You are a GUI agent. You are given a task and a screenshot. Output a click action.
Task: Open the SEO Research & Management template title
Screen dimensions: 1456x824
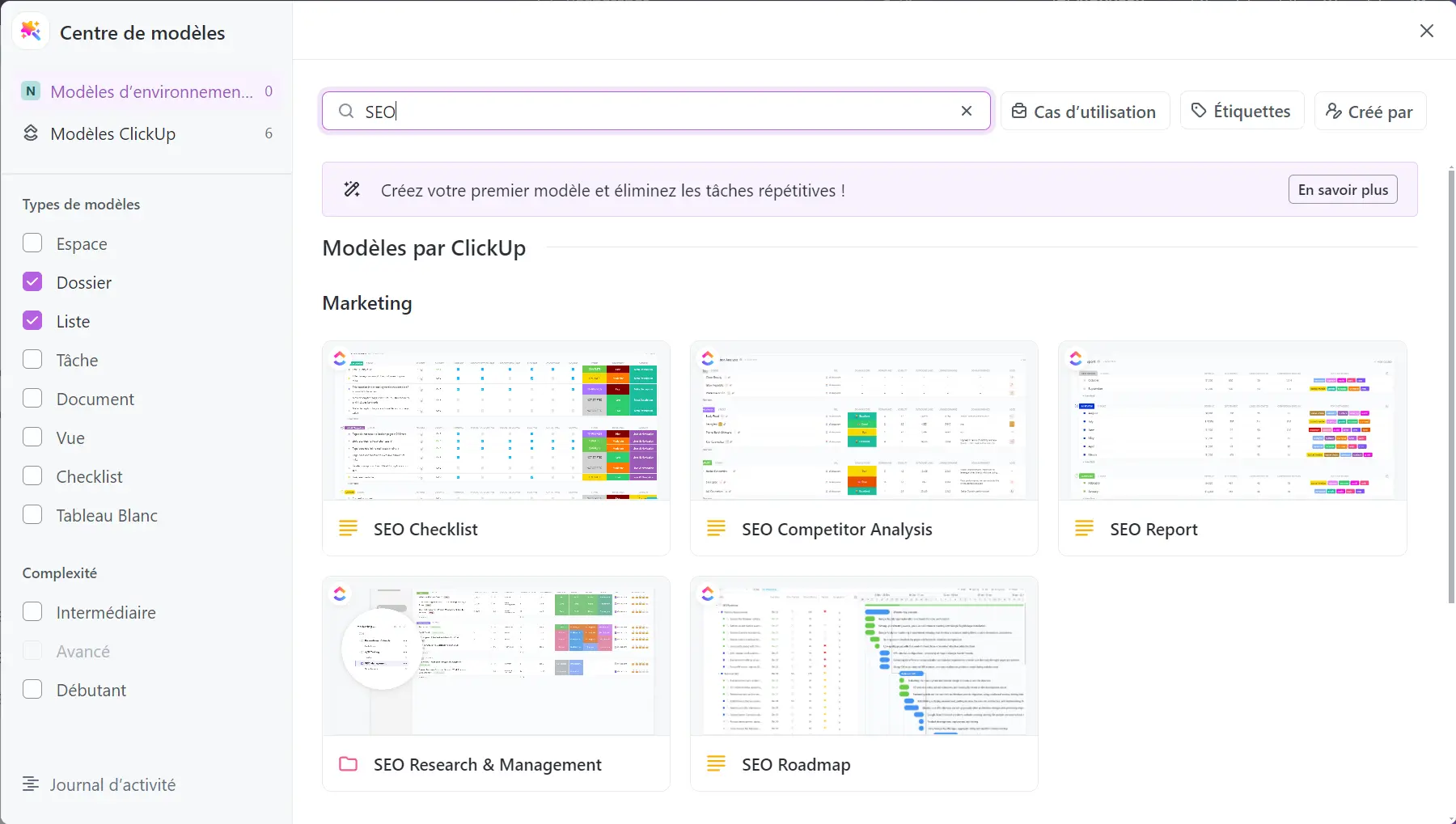[488, 764]
